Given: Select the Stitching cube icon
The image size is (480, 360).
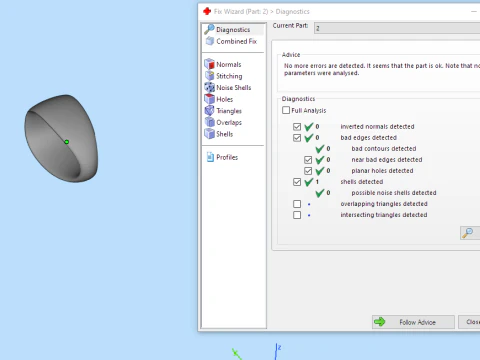Looking at the screenshot, I should 209,76.
